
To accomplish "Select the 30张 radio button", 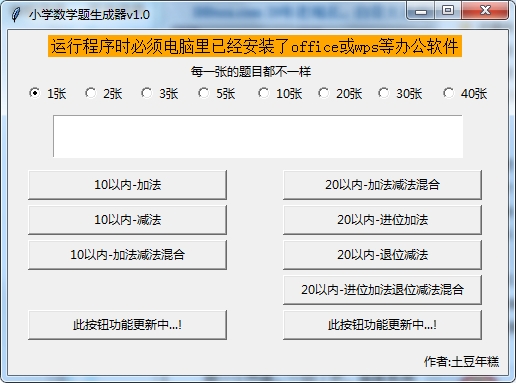I will [x=383, y=93].
